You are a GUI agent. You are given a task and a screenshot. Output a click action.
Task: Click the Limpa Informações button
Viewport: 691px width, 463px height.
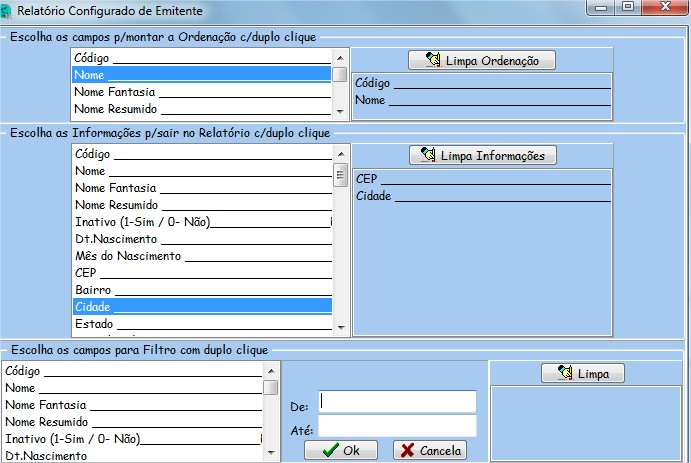click(483, 155)
